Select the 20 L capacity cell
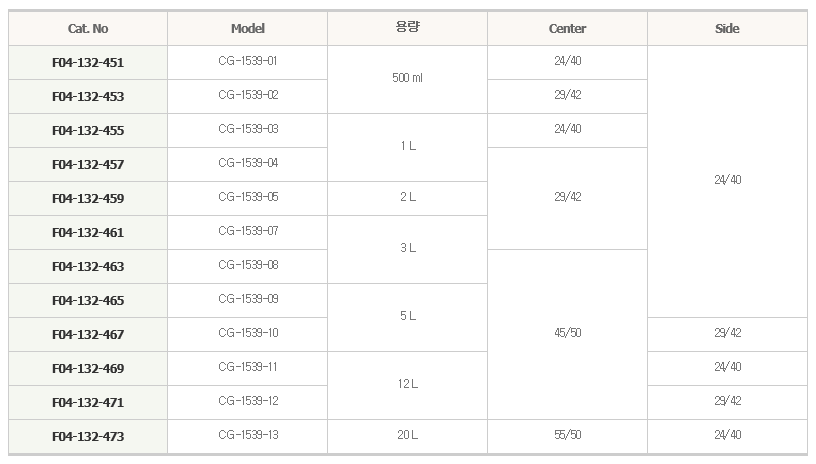816x464 pixels. [407, 435]
